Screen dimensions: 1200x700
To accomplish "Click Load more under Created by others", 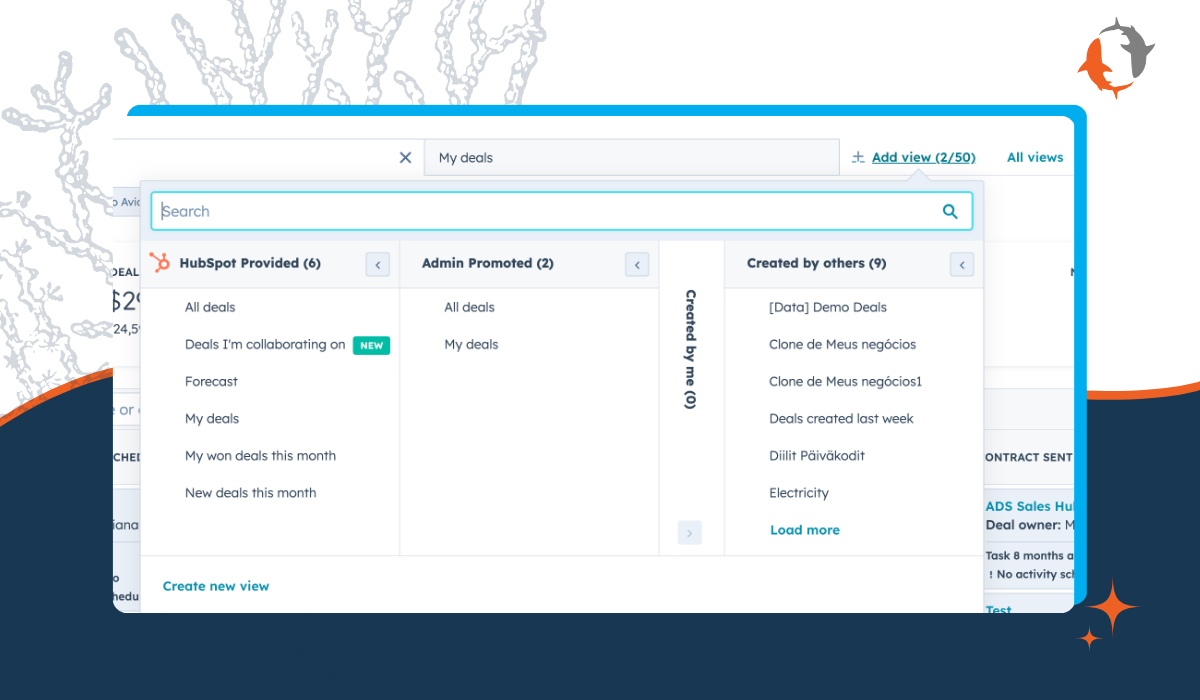I will [805, 530].
